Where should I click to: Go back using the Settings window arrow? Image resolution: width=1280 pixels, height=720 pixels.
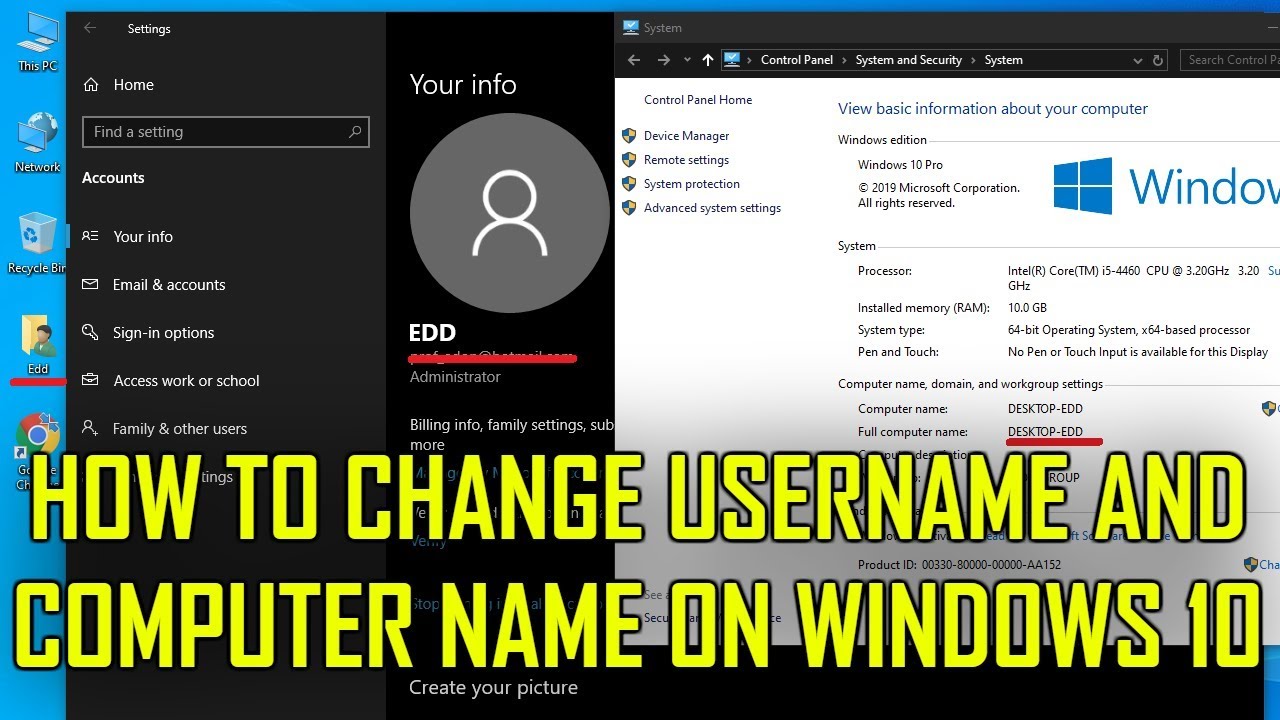(x=90, y=28)
